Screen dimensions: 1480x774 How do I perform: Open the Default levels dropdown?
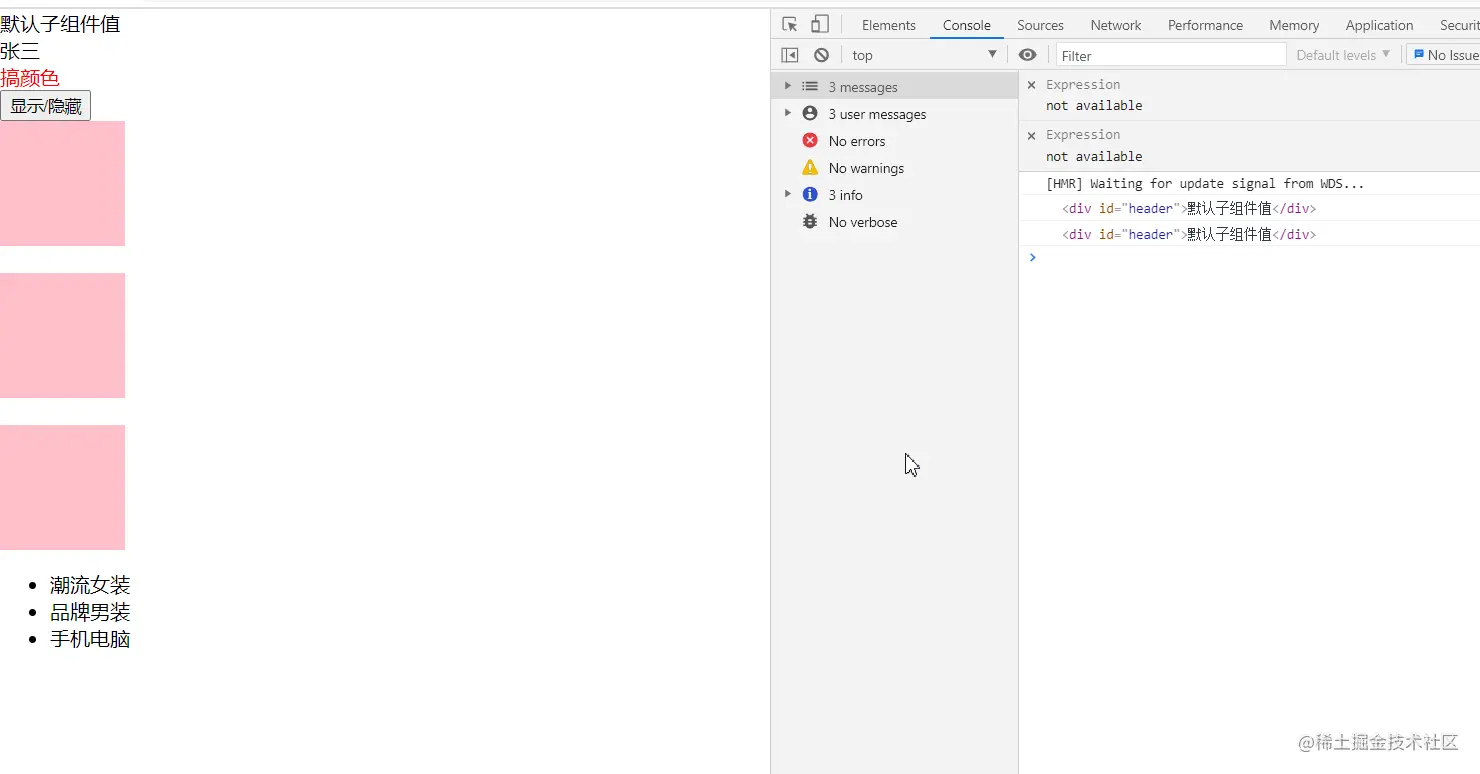[x=1343, y=55]
